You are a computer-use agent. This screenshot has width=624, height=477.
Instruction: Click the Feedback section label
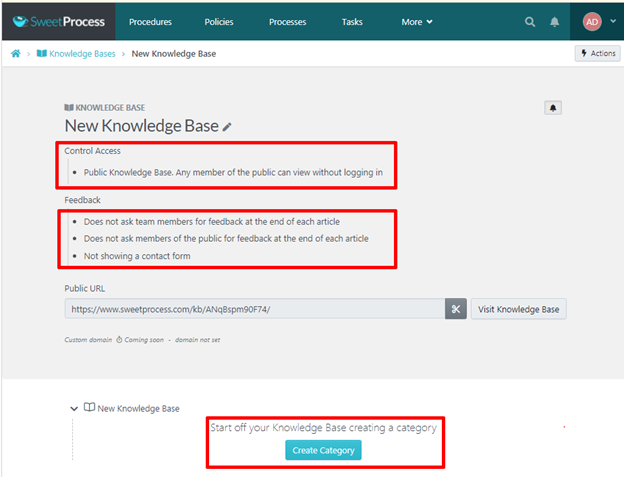82,200
